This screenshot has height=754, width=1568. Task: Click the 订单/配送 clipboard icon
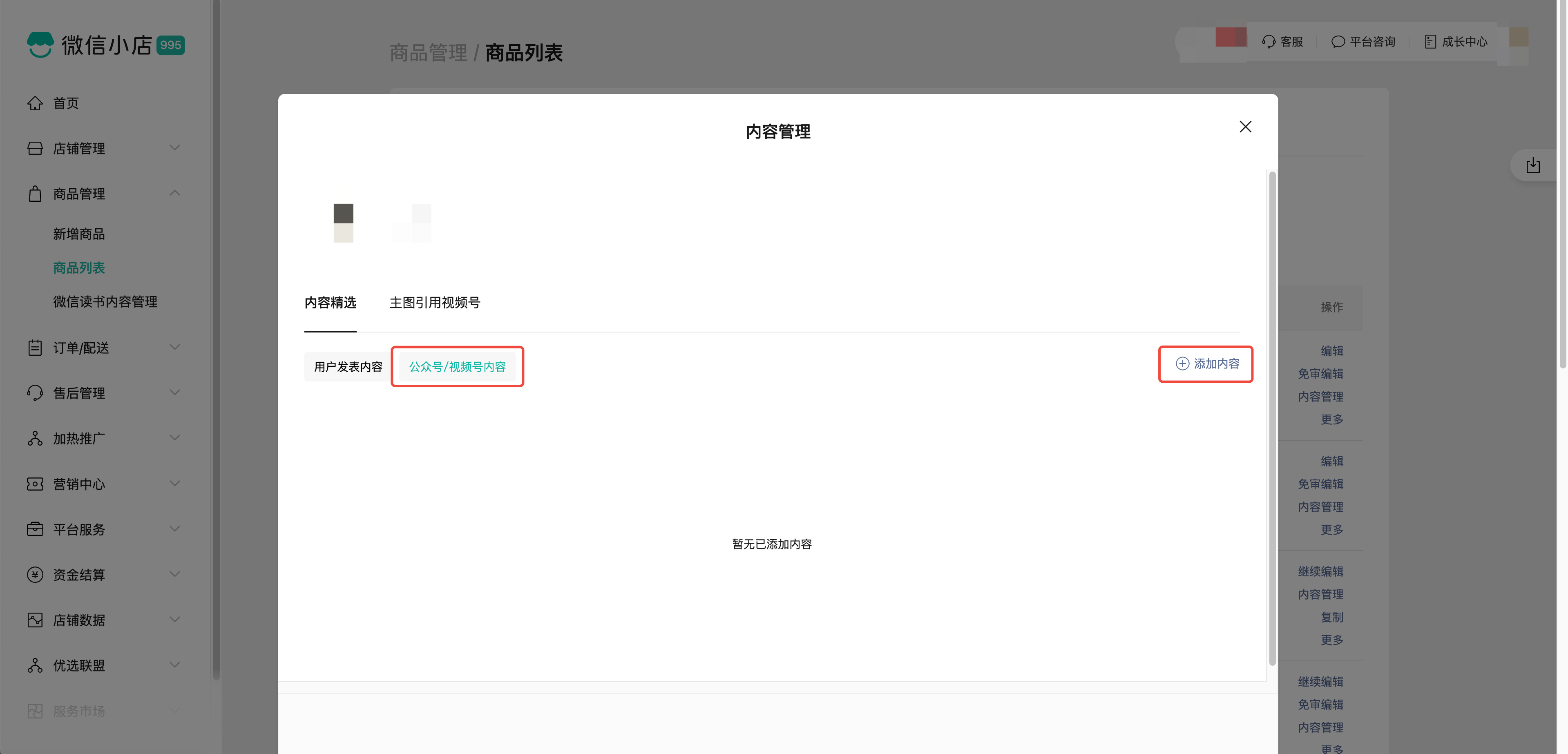point(35,348)
